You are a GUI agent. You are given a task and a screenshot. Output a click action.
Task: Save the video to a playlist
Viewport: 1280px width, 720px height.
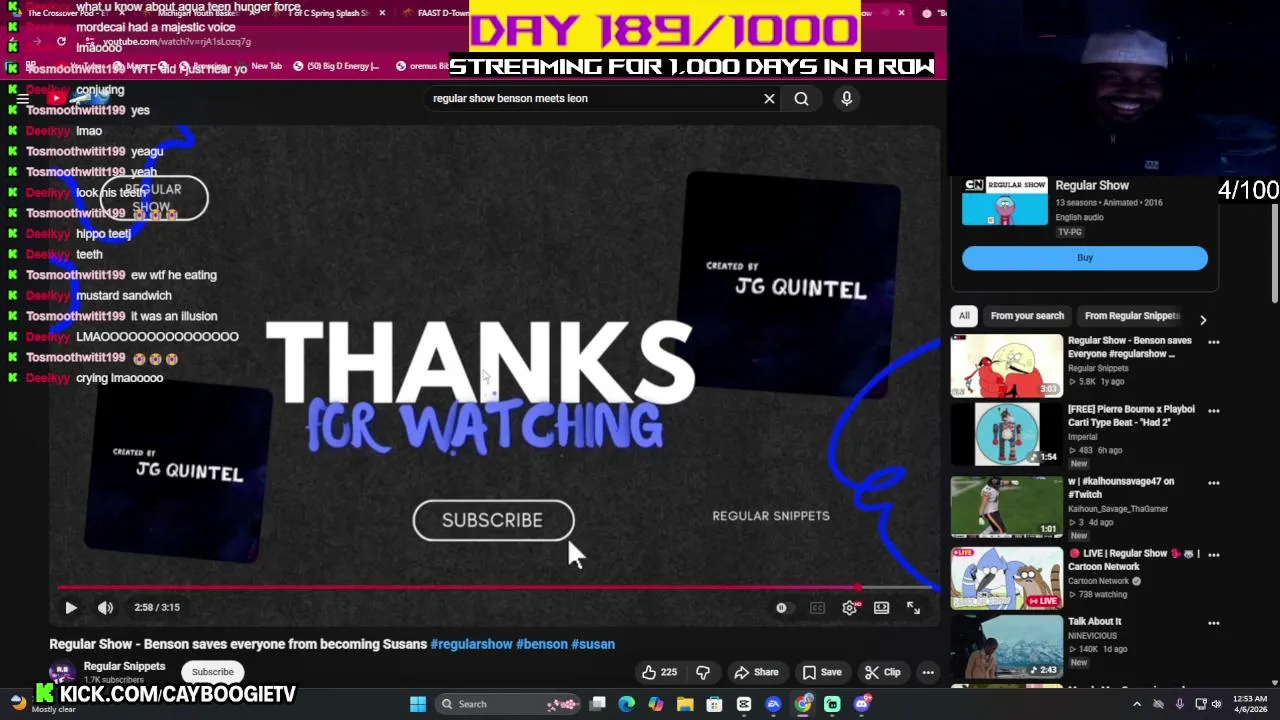click(x=822, y=672)
